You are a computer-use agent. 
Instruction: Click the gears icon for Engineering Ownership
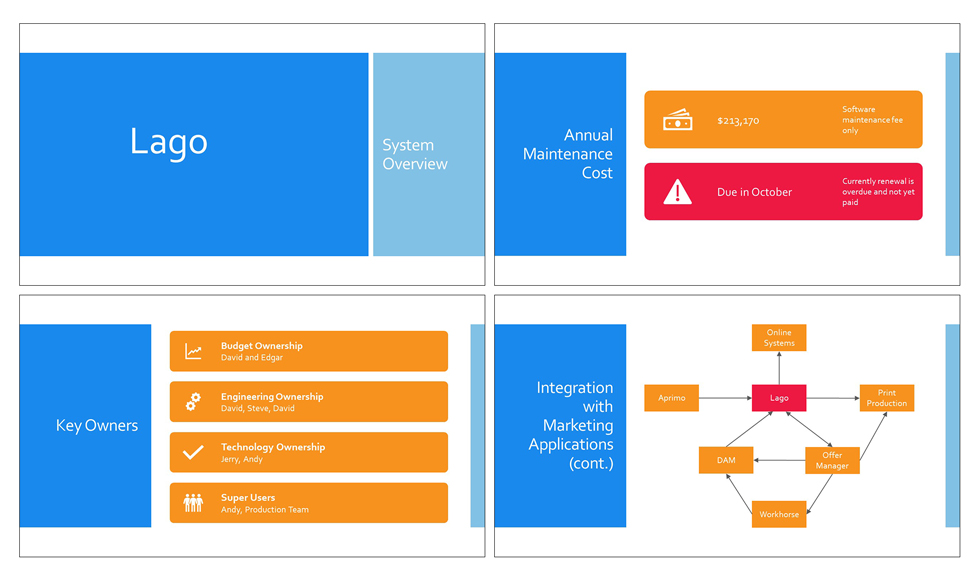[194, 401]
